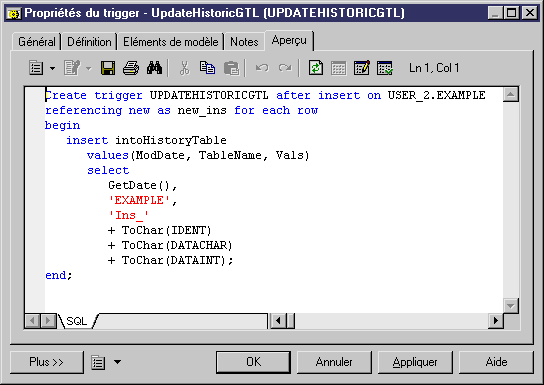Click the Print icon in toolbar

coord(131,68)
